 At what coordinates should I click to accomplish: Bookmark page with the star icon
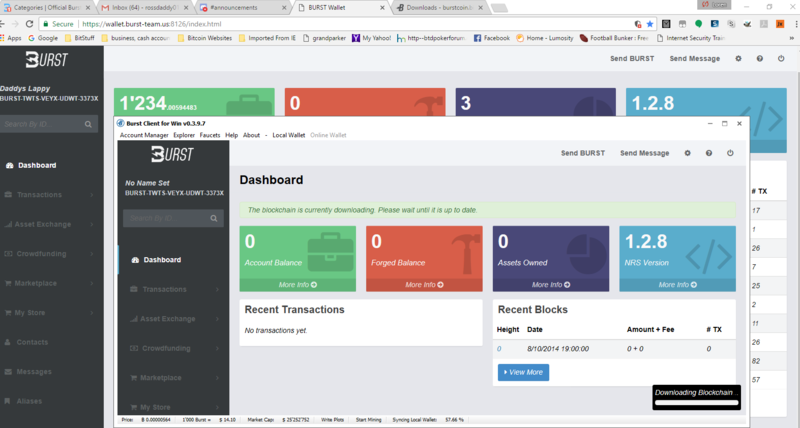point(649,23)
